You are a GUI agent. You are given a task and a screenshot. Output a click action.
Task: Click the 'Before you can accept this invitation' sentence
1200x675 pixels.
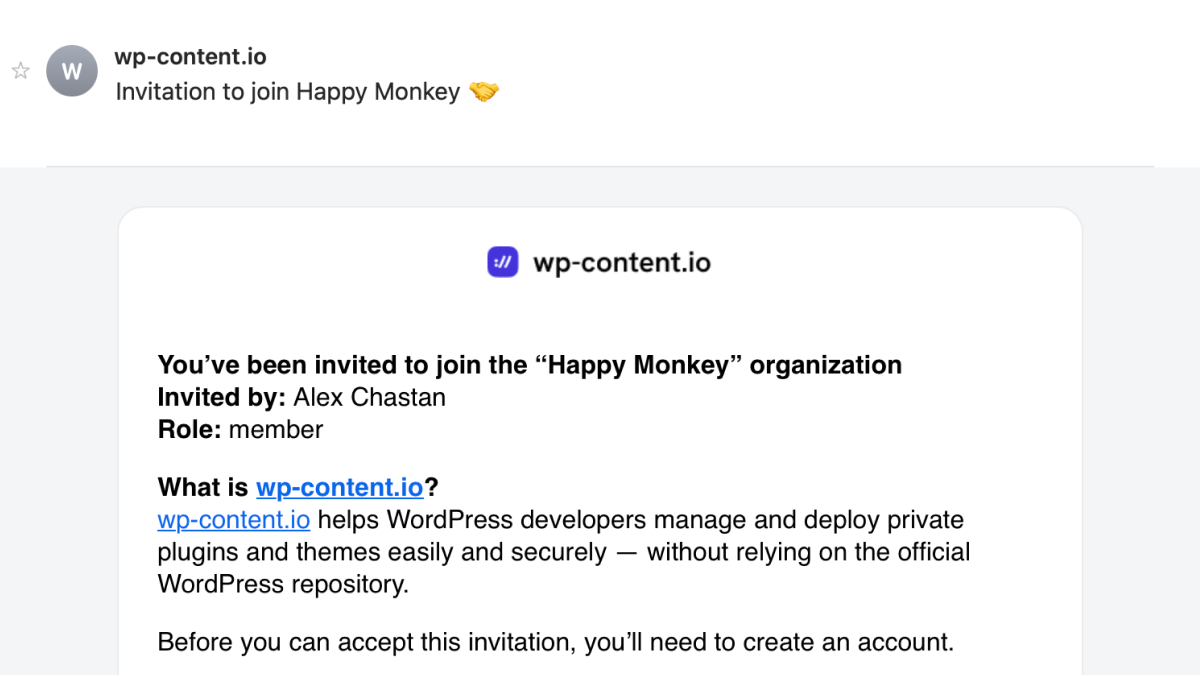point(556,642)
